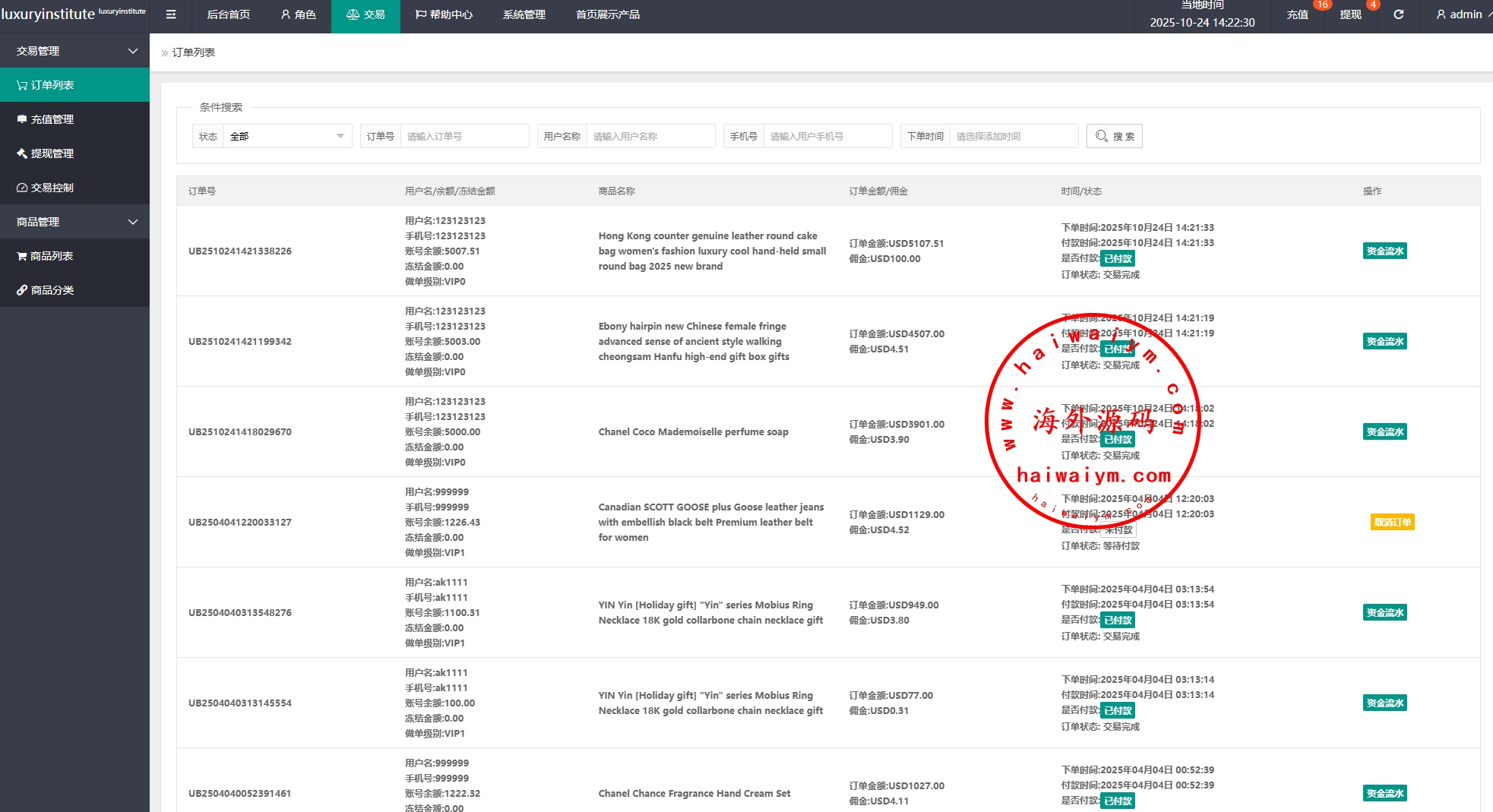This screenshot has height=812, width=1493.
Task: Collapse the 商品管理 sidebar group
Action: coord(74,222)
